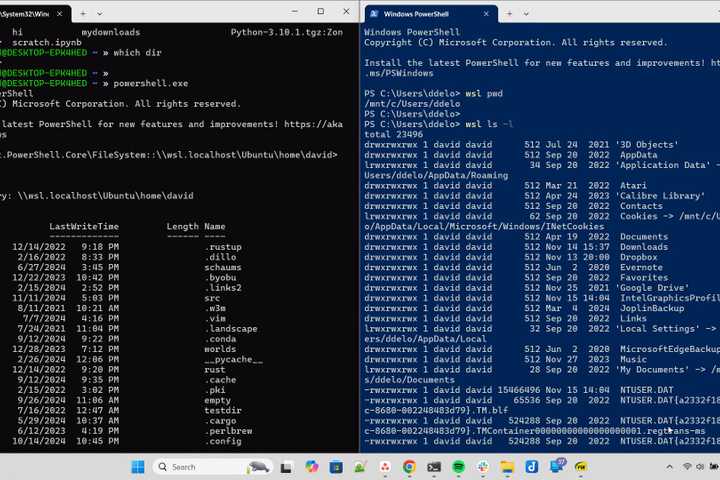Screen dimensions: 720x480
Task: Click the 'which dir' command line
Action: pos(137,53)
